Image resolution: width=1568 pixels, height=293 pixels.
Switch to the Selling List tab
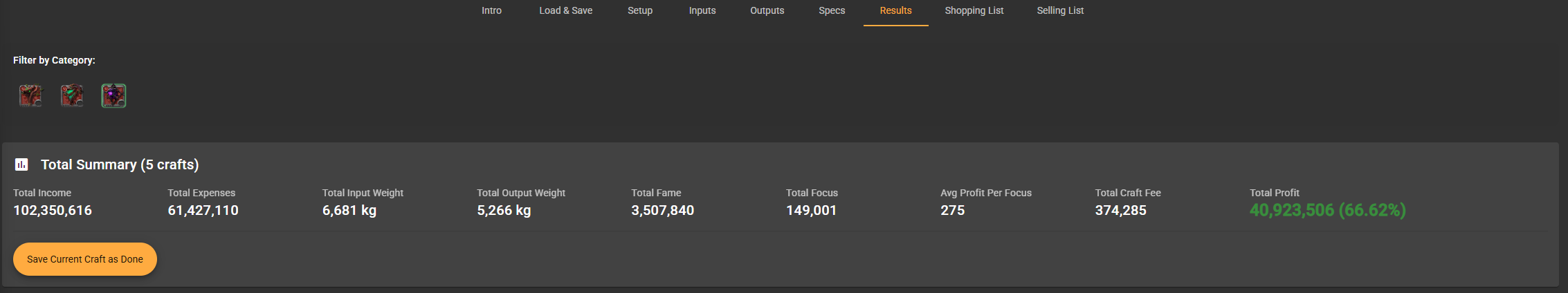coord(1060,10)
